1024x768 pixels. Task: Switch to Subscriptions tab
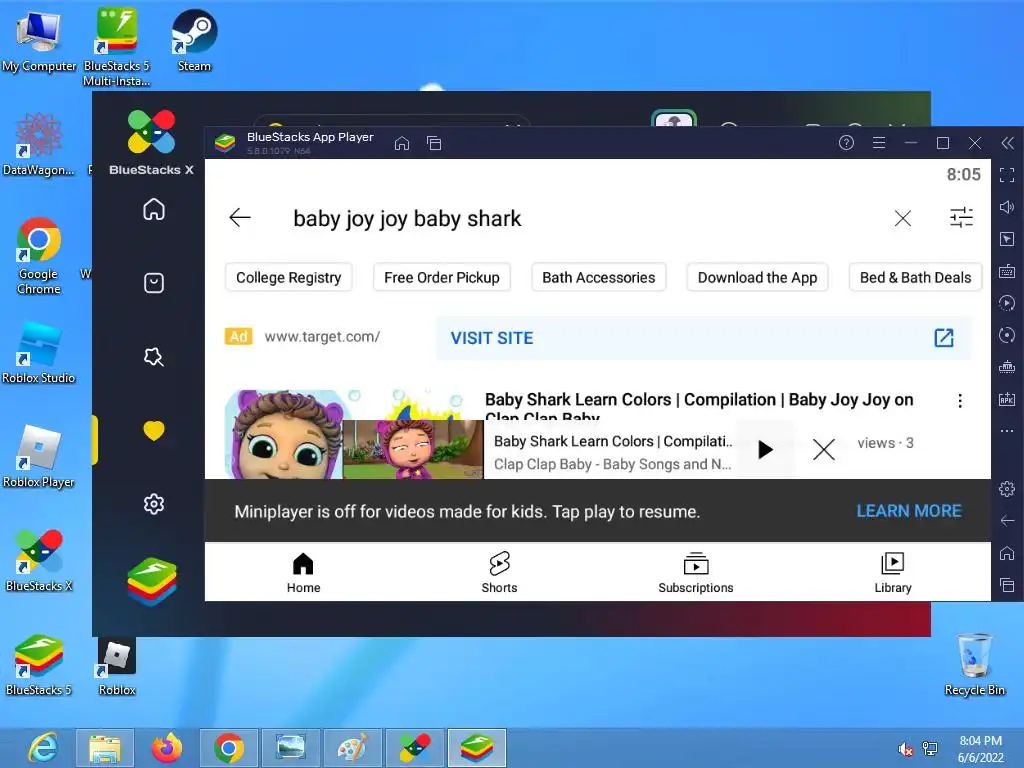[x=696, y=573]
